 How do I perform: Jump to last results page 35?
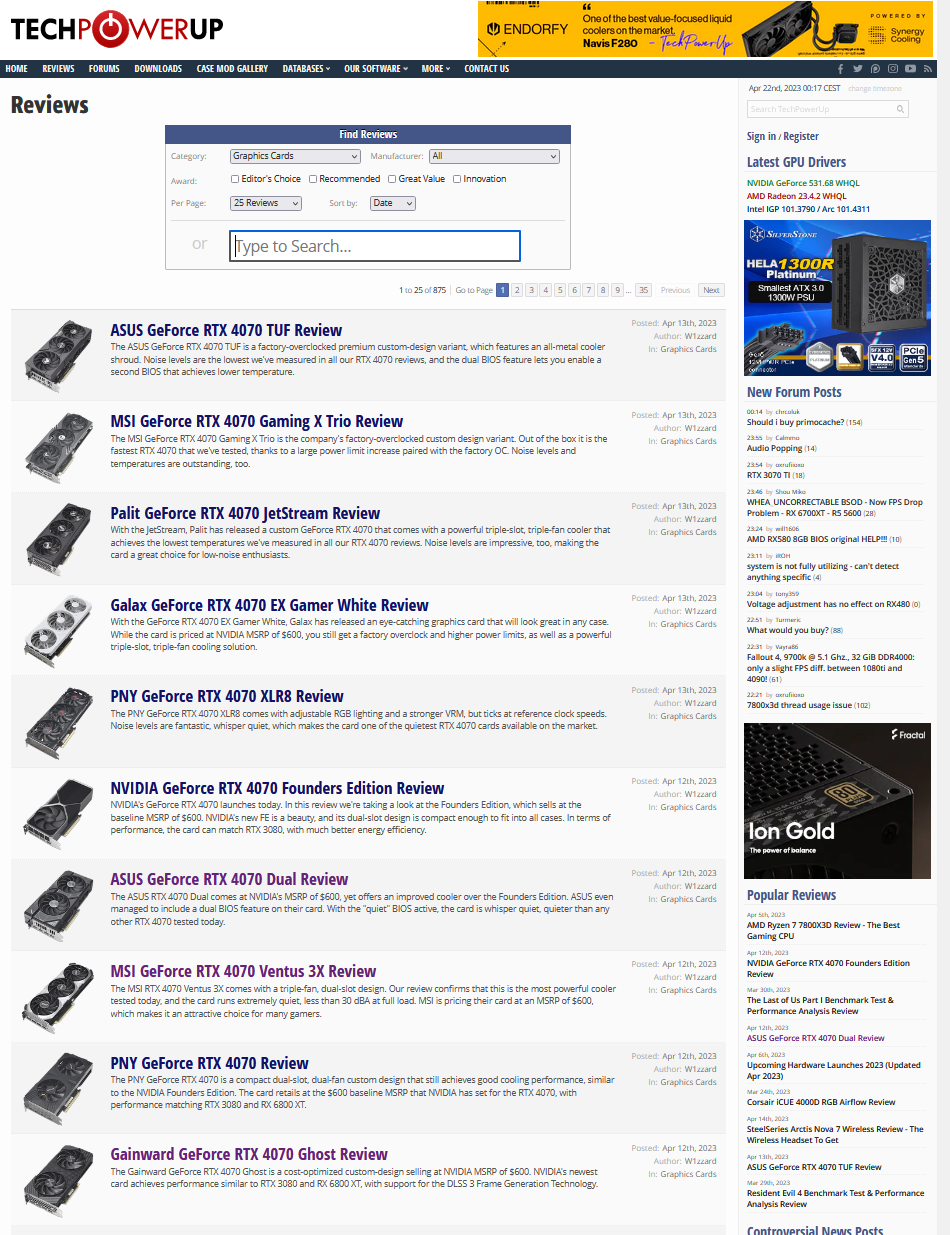tap(643, 290)
